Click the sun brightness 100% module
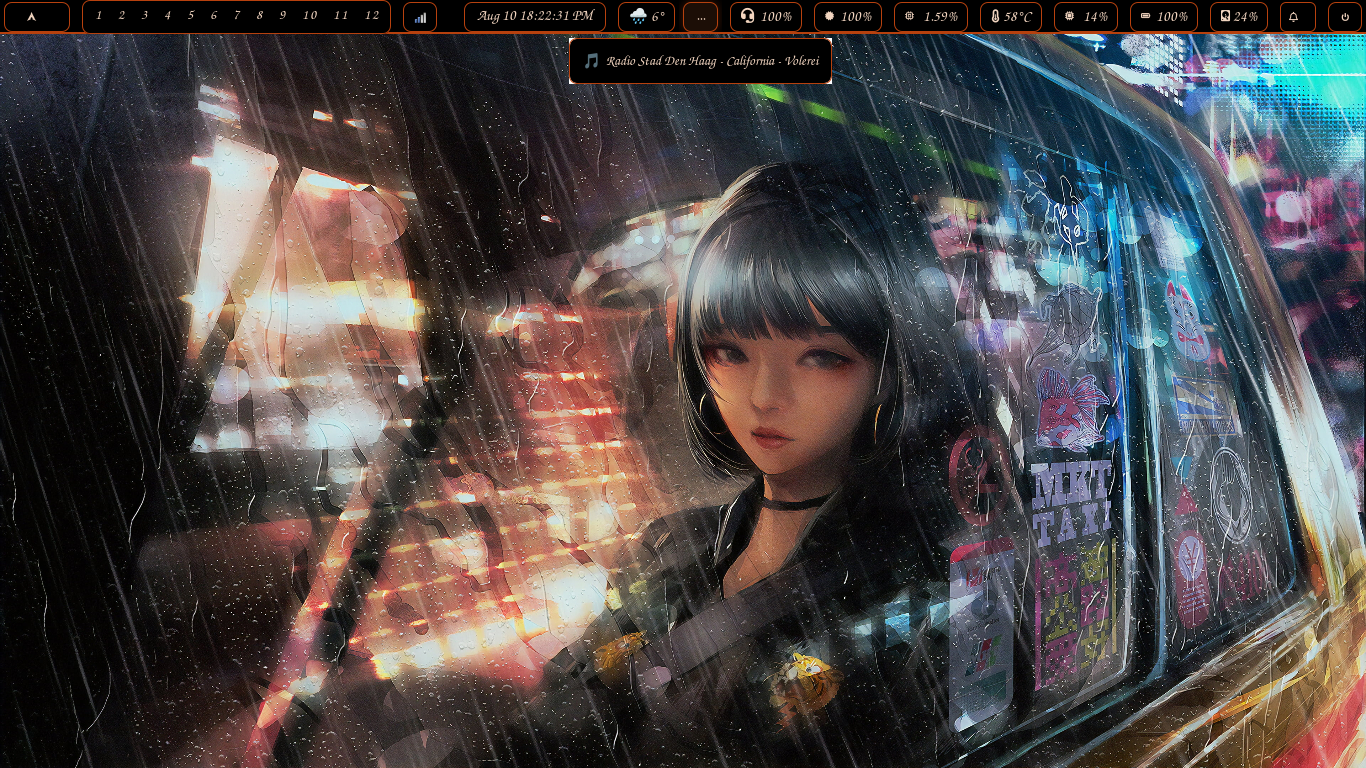Screen dimensions: 1366x768 848,17
